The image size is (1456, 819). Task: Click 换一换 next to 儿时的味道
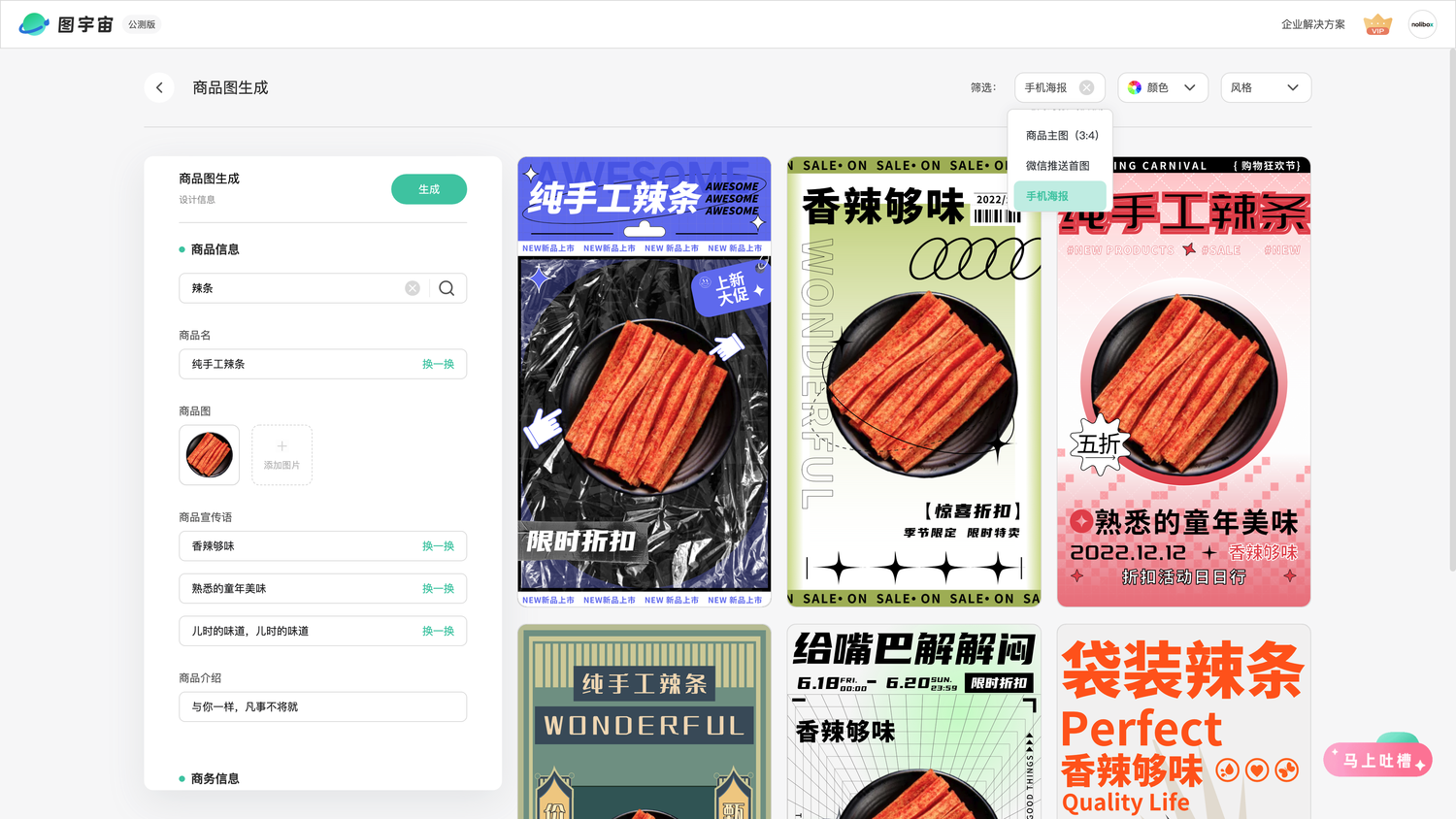[x=438, y=631]
